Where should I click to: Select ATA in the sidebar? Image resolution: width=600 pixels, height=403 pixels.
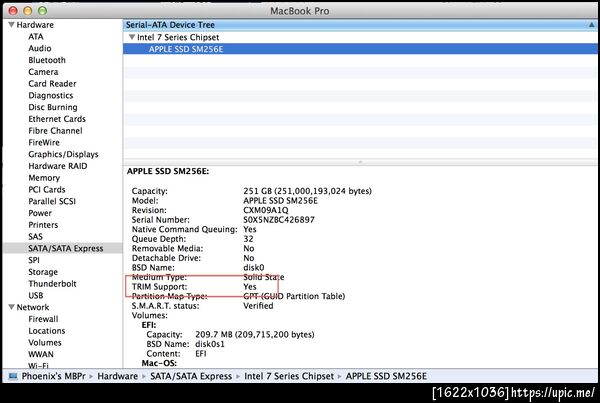[x=36, y=37]
